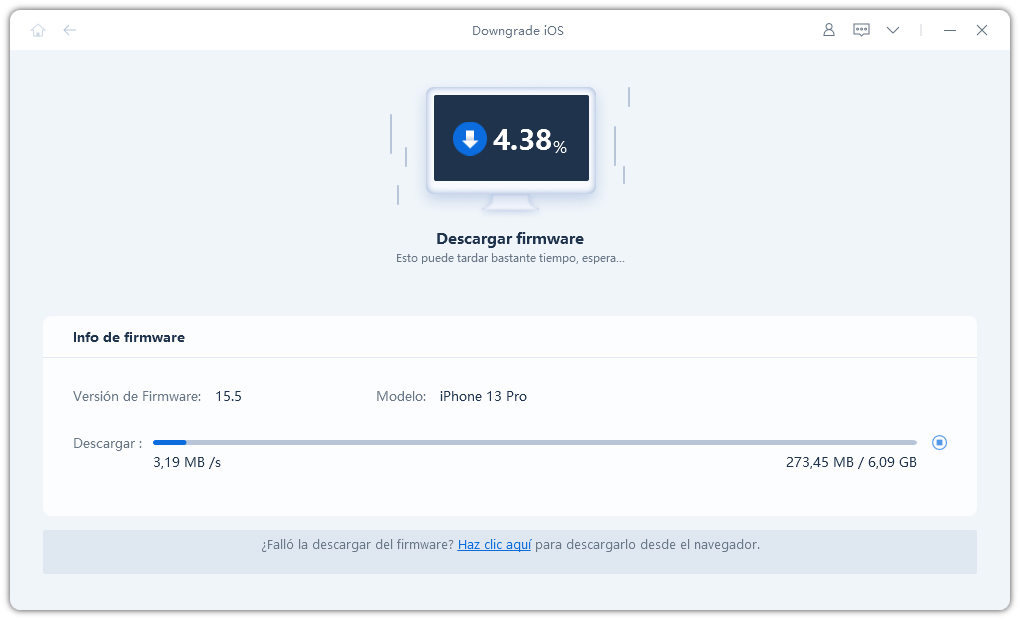Click the blue download arrow icon
This screenshot has width=1020, height=620.
pos(469,139)
